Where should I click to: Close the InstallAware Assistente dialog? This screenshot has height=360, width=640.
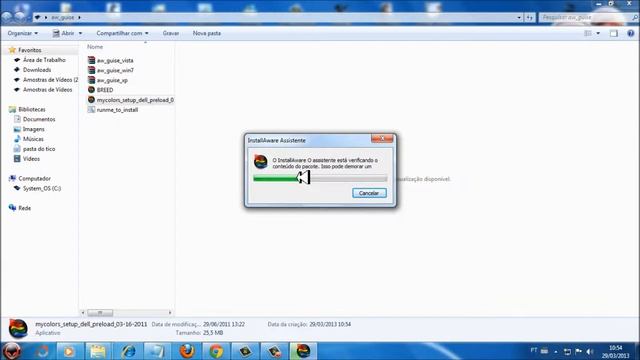382,139
